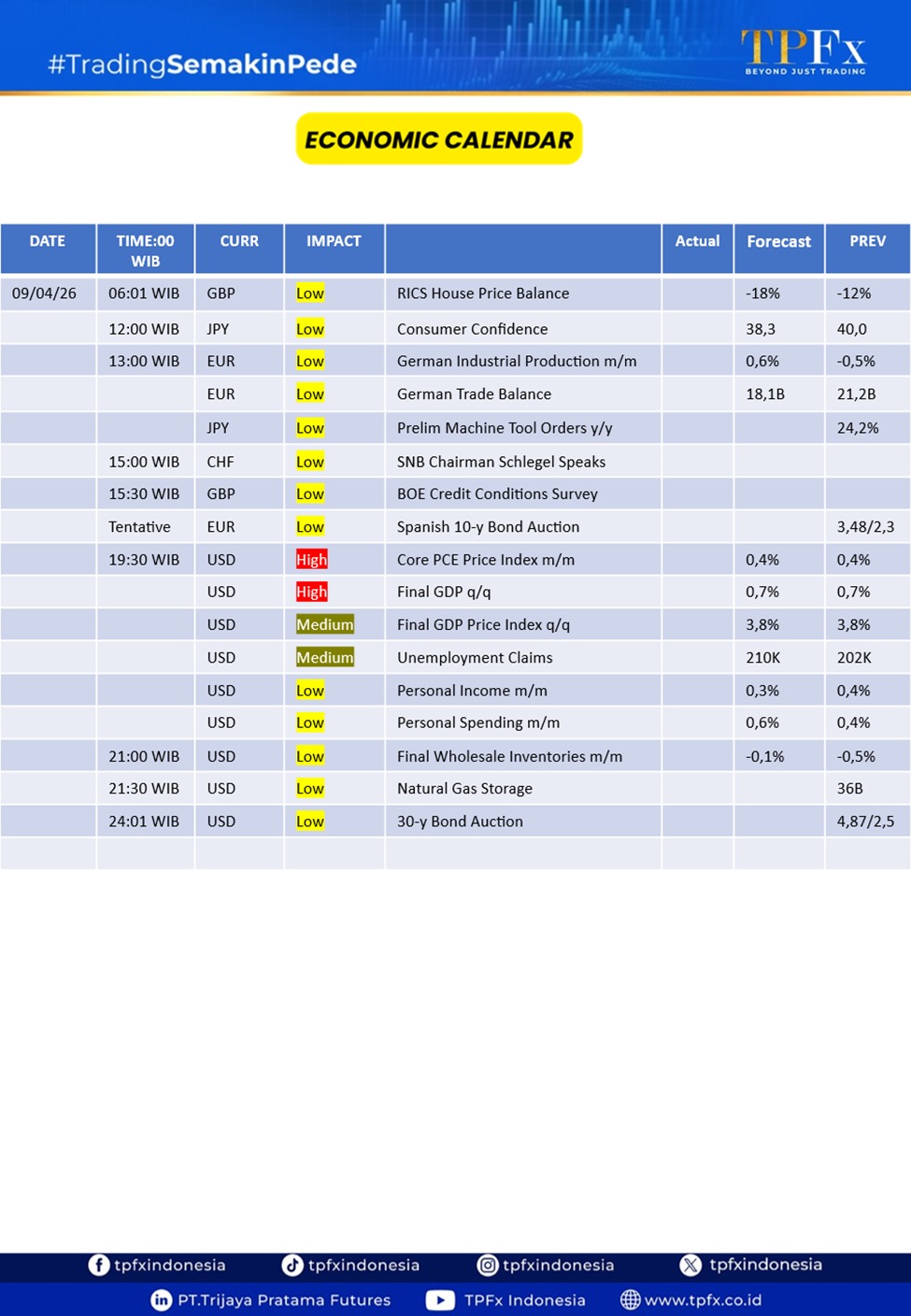
Task: Click the PT.Trijaya Pratama Futures text
Action: coord(284,1300)
